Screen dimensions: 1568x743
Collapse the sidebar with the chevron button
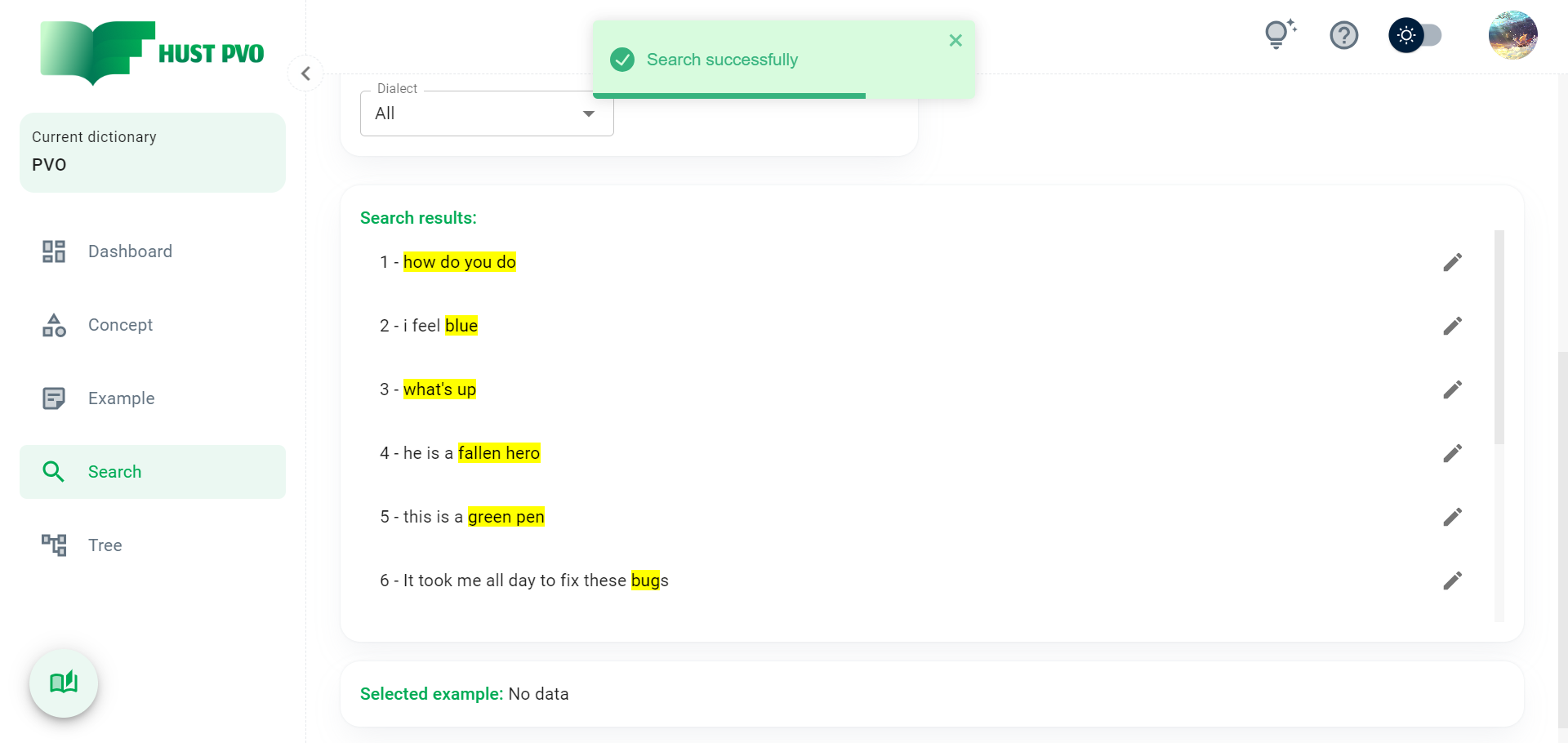(305, 73)
